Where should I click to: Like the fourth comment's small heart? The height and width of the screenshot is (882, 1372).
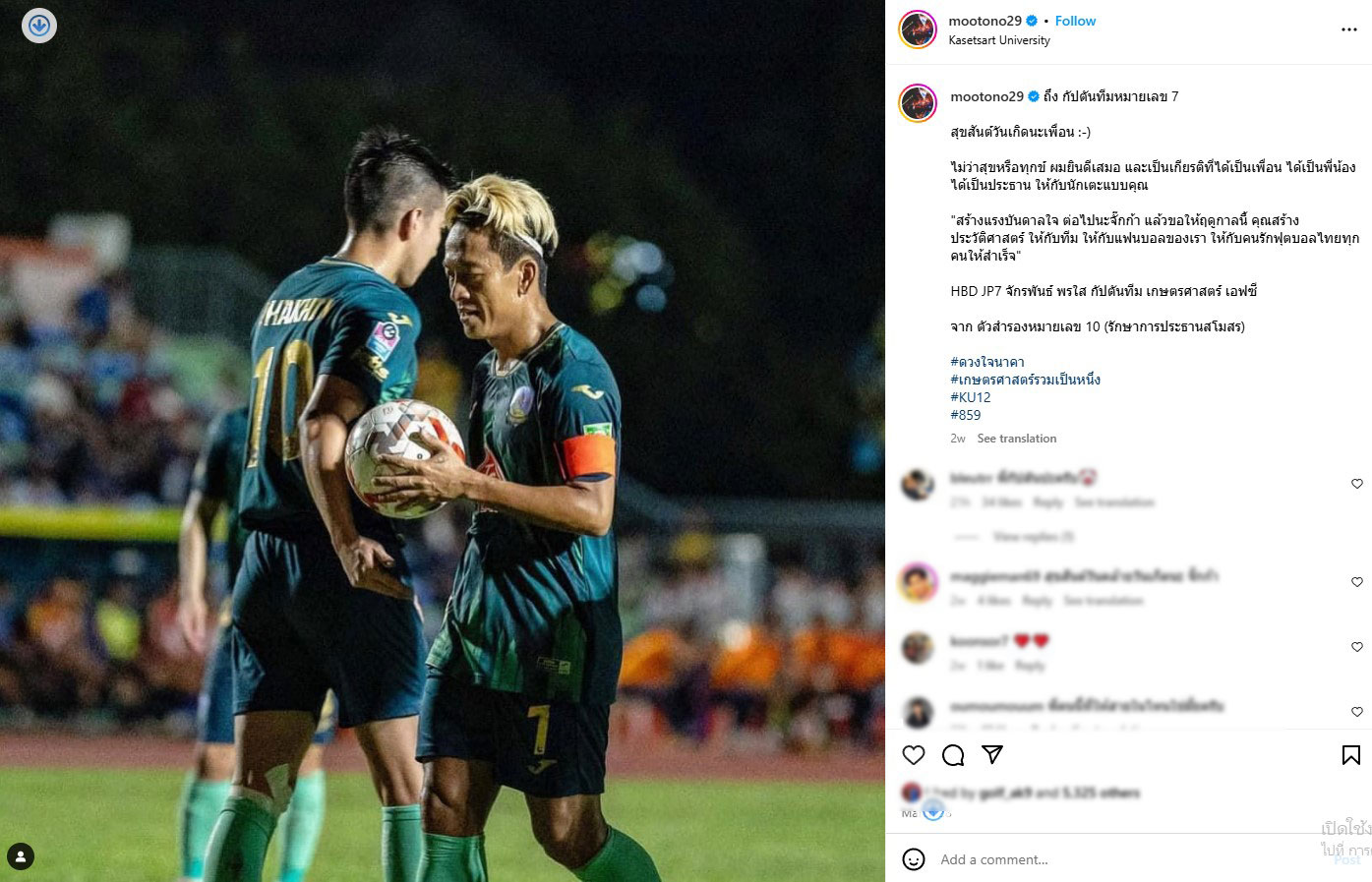(x=1357, y=712)
